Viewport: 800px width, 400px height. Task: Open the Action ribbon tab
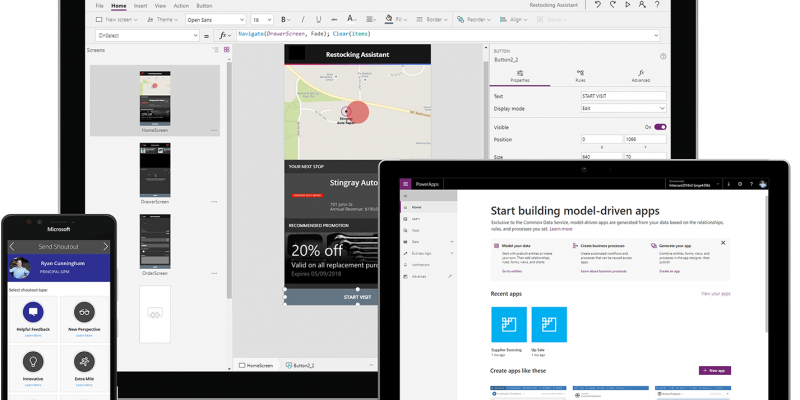click(181, 6)
